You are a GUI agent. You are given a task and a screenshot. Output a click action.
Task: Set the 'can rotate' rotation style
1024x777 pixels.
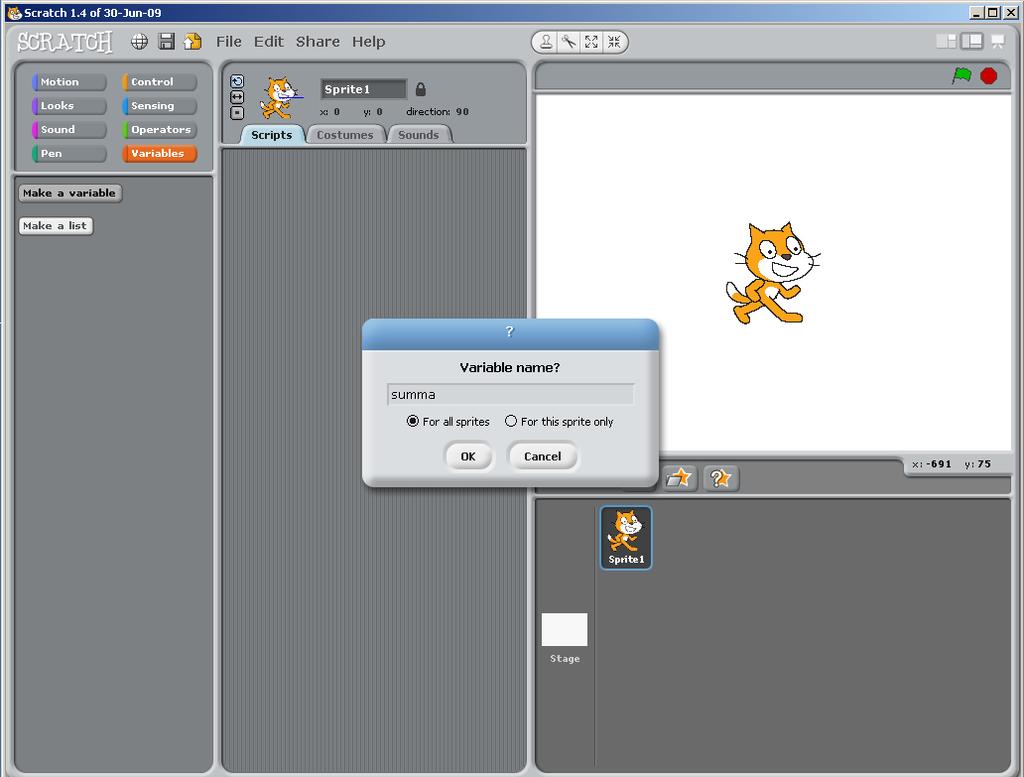click(x=237, y=81)
